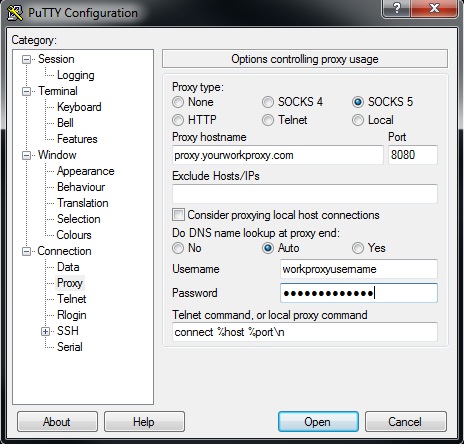
Task: Open the SSH category
Action: pos(68,331)
